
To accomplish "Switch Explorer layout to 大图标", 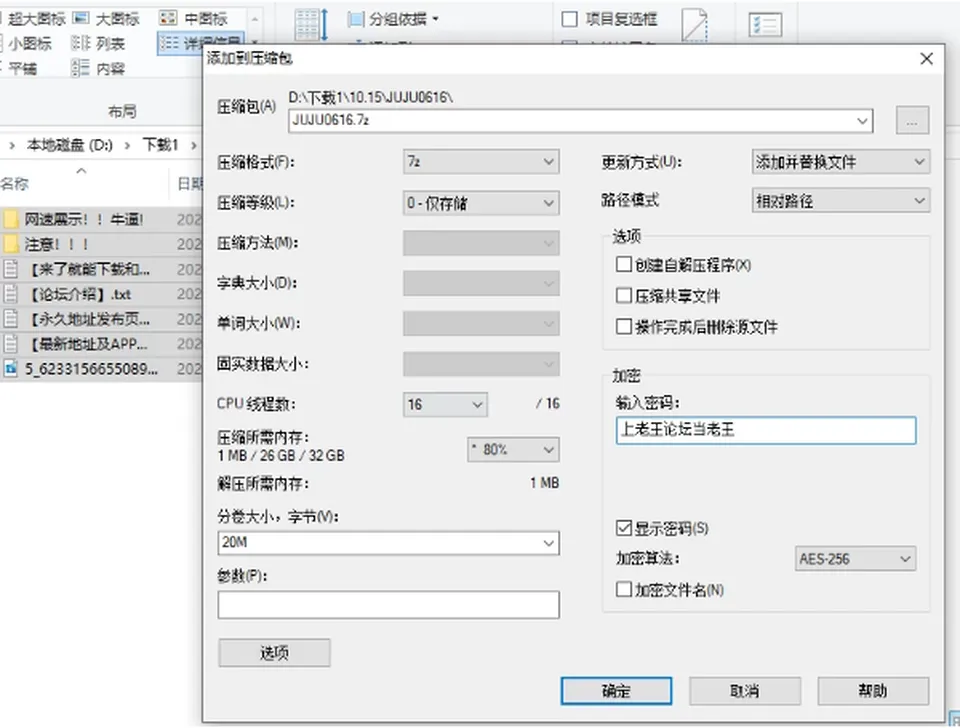I will [107, 19].
